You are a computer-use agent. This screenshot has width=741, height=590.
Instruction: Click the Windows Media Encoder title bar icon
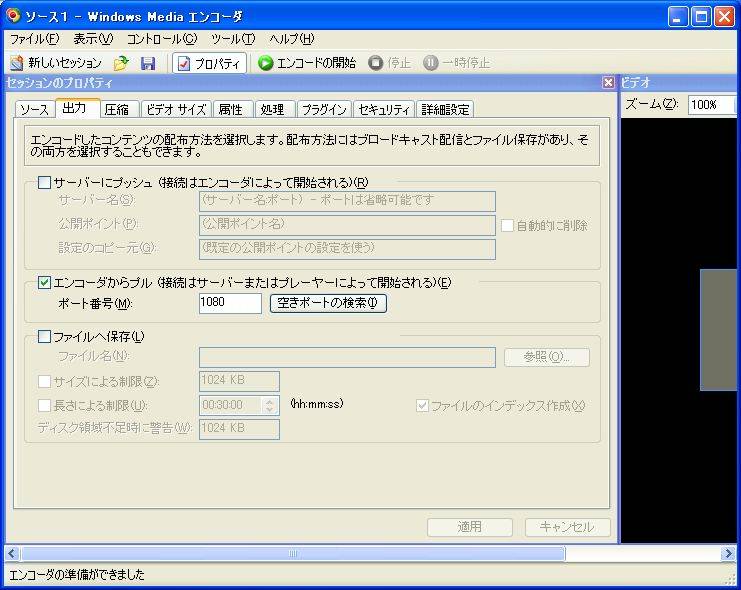click(x=13, y=16)
